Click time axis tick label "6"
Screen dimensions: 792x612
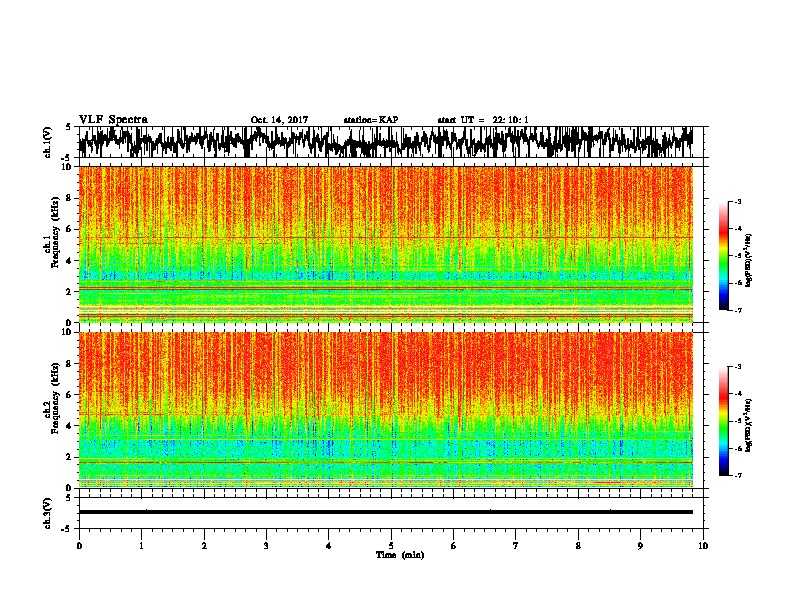tap(454, 546)
